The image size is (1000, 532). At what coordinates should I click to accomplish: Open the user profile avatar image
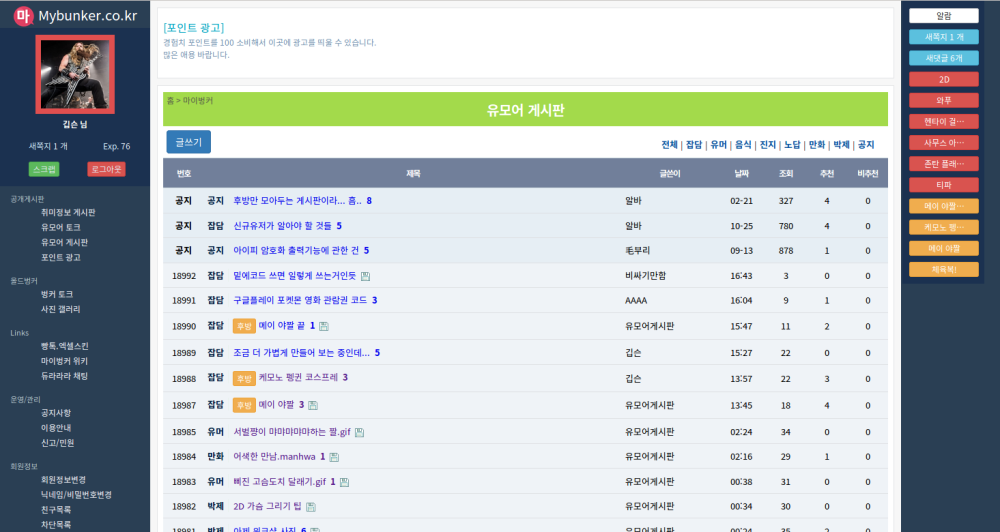[x=75, y=74]
